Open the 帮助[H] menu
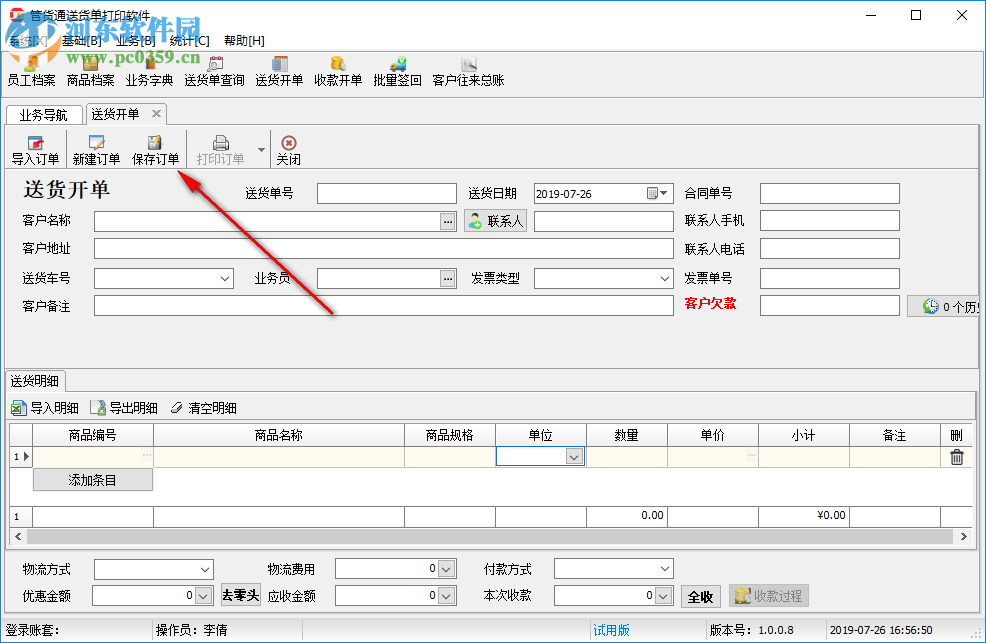This screenshot has height=643, width=986. coord(245,41)
